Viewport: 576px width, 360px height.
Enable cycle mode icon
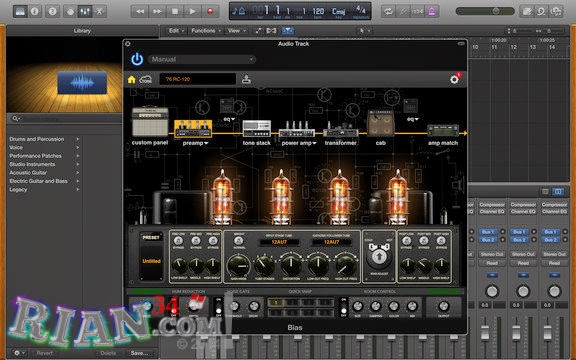(x=388, y=11)
